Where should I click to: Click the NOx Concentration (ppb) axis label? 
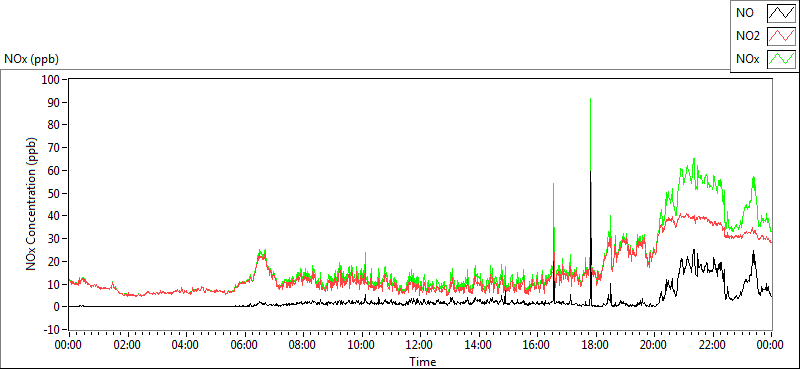click(33, 204)
